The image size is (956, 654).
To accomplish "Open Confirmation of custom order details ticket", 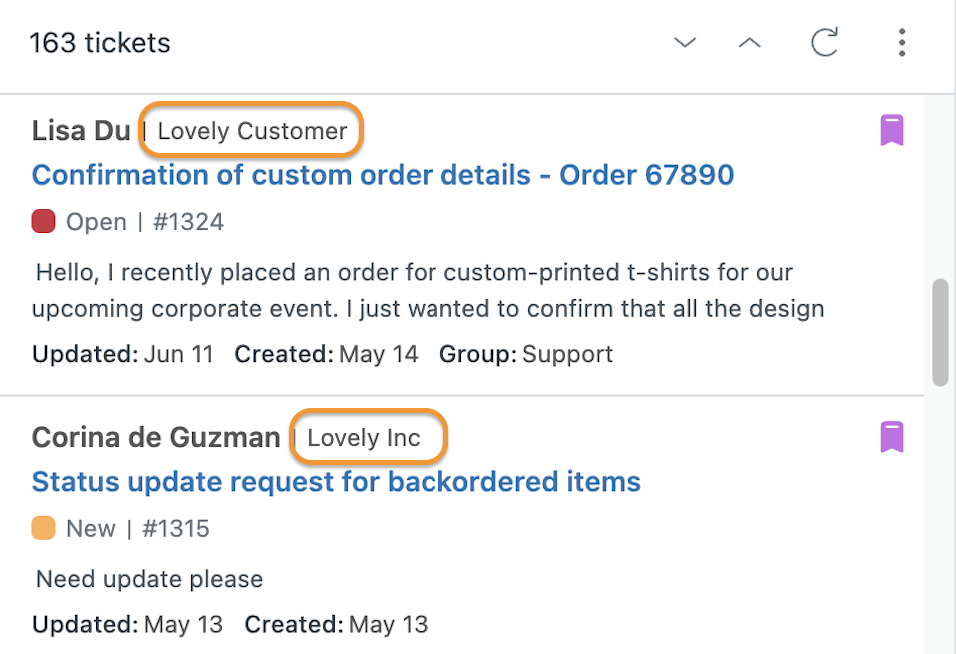I will pyautogui.click(x=383, y=175).
